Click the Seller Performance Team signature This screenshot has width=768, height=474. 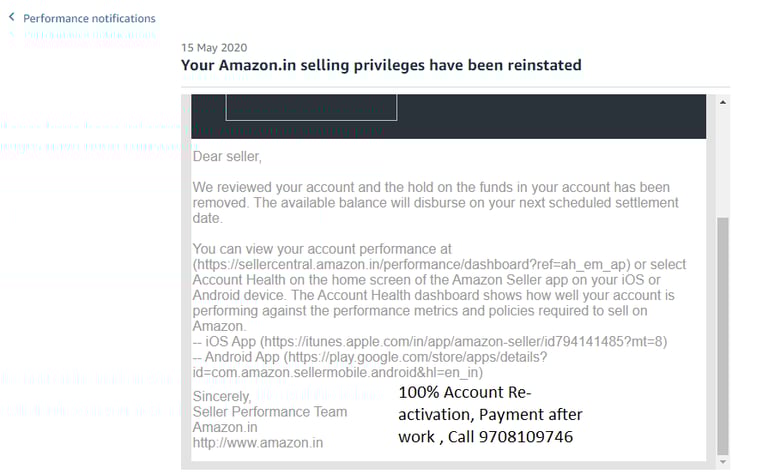click(x=270, y=412)
